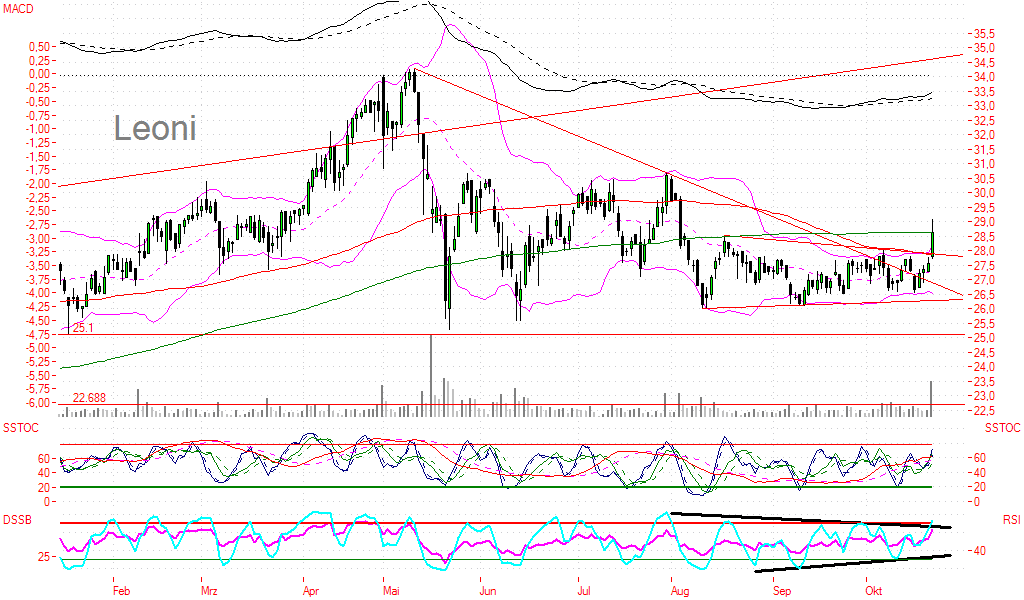Pick the Aug label on the time axis

click(x=681, y=591)
